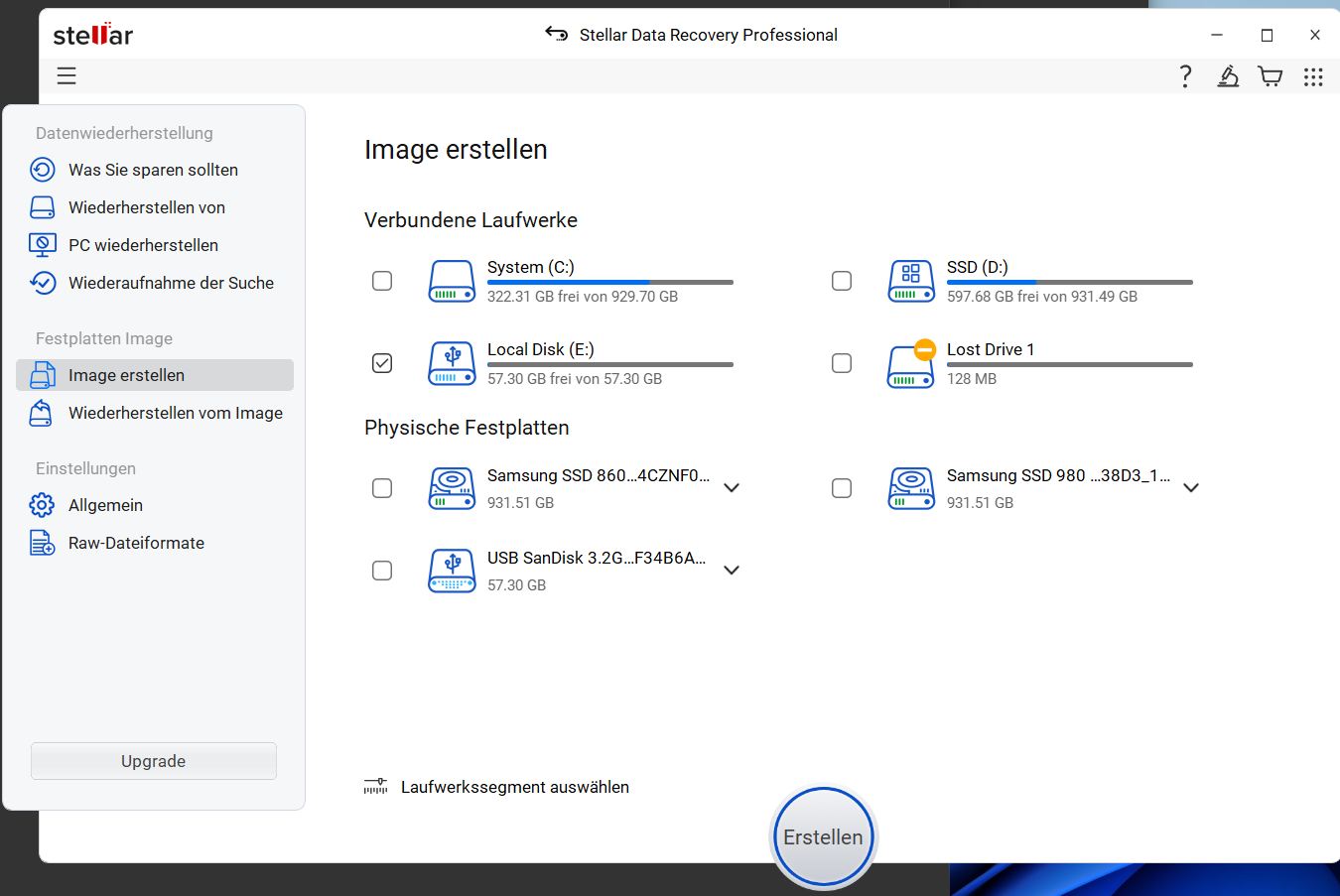
Task: Click the 'Lost Drive 1' label
Action: (x=991, y=349)
